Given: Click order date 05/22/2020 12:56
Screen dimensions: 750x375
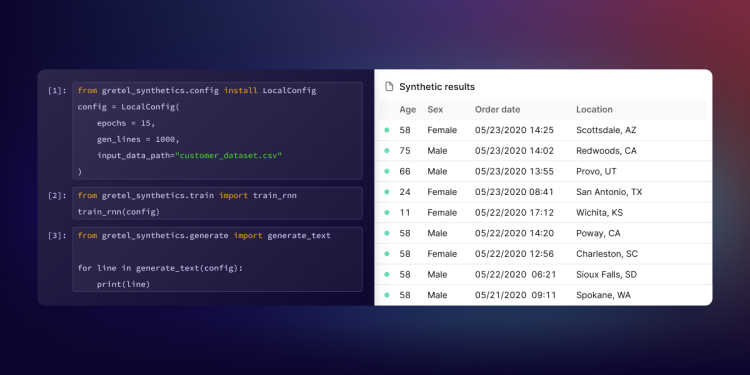Looking at the screenshot, I should tap(514, 254).
